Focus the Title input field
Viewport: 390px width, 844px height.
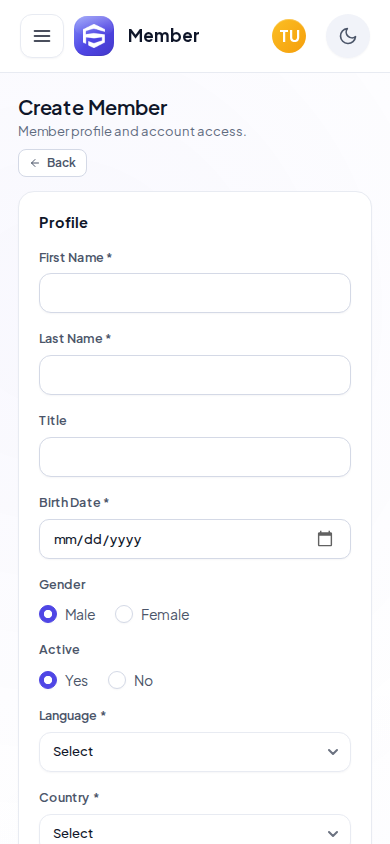(195, 457)
